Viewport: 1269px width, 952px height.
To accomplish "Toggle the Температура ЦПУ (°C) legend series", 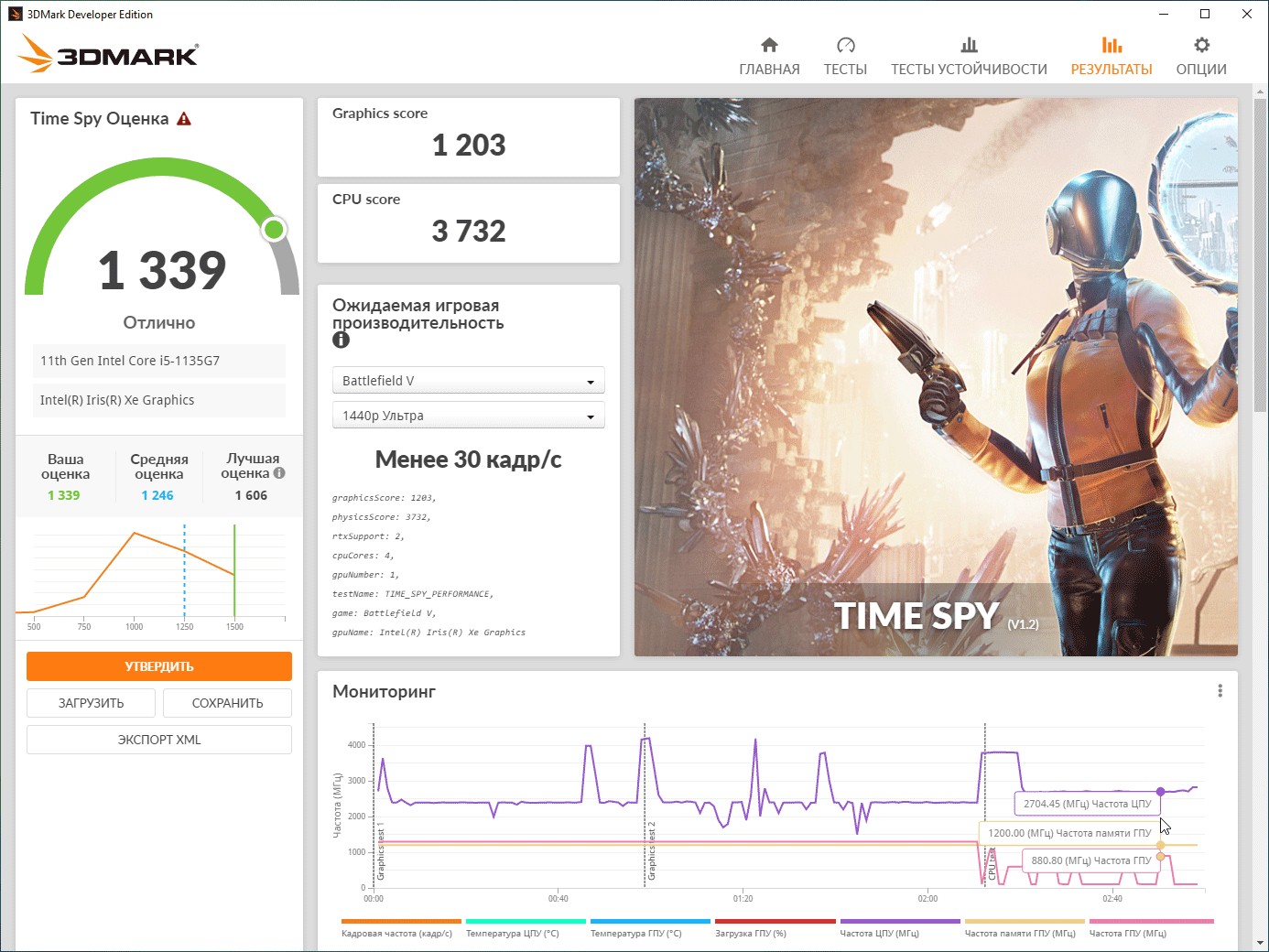I will coord(526,929).
